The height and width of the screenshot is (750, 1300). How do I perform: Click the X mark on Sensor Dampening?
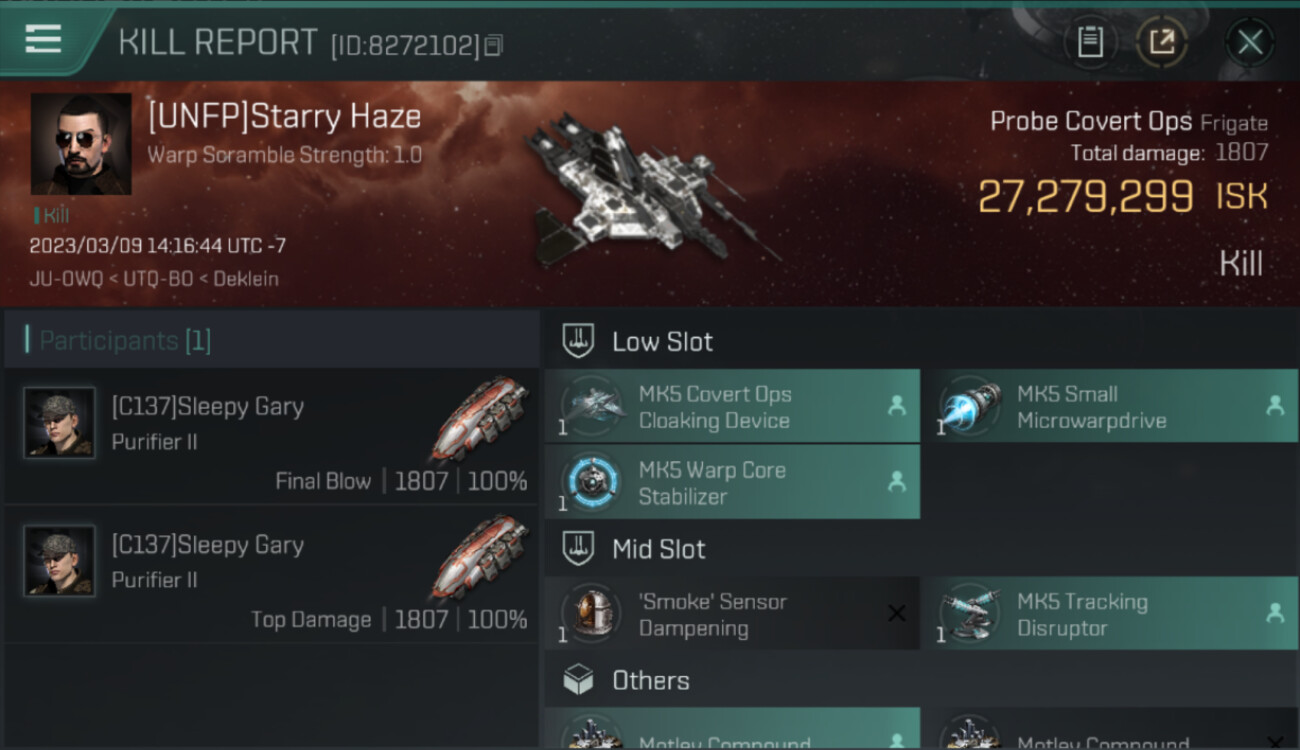coord(896,613)
